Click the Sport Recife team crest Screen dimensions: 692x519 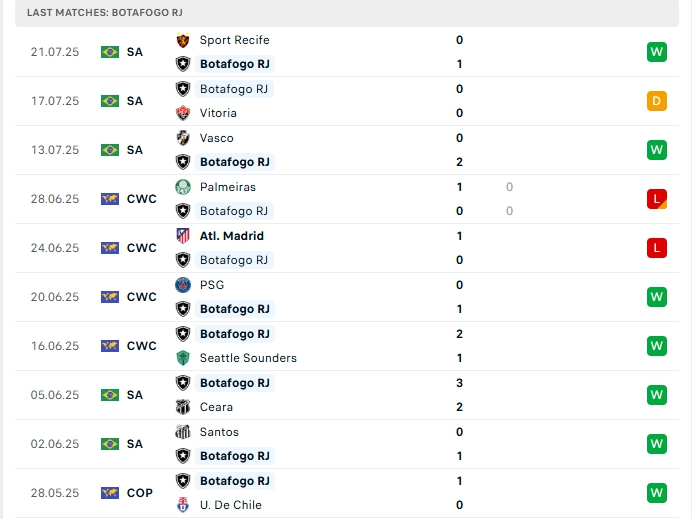tap(183, 40)
